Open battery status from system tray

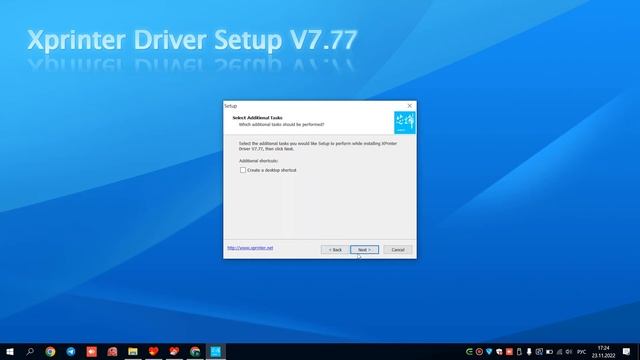[x=549, y=351]
